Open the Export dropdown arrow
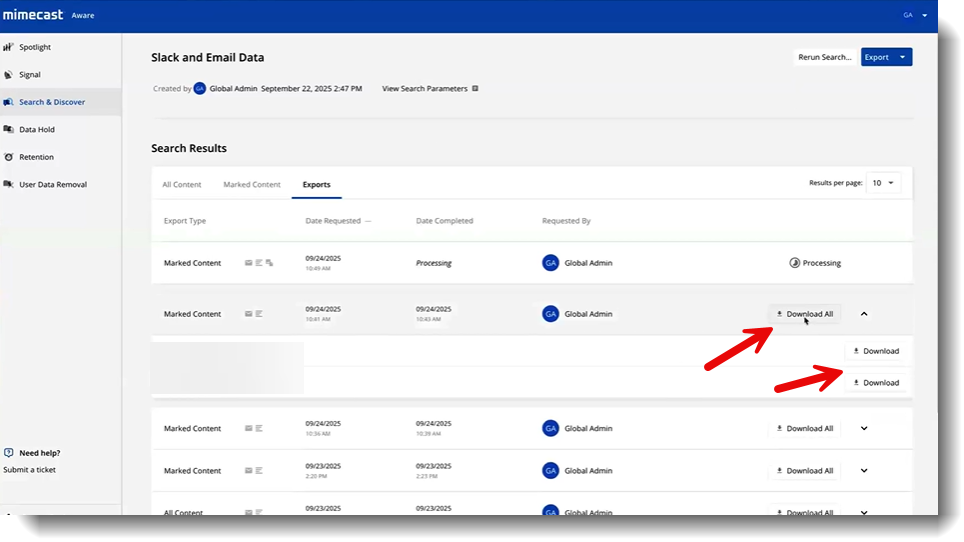Image resolution: width=964 pixels, height=542 pixels. point(903,57)
